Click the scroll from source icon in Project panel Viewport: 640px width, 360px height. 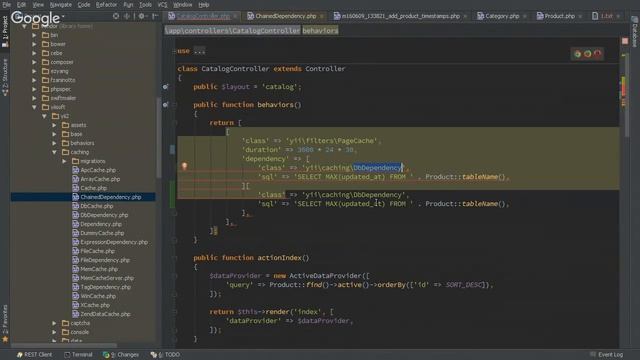click(x=116, y=16)
